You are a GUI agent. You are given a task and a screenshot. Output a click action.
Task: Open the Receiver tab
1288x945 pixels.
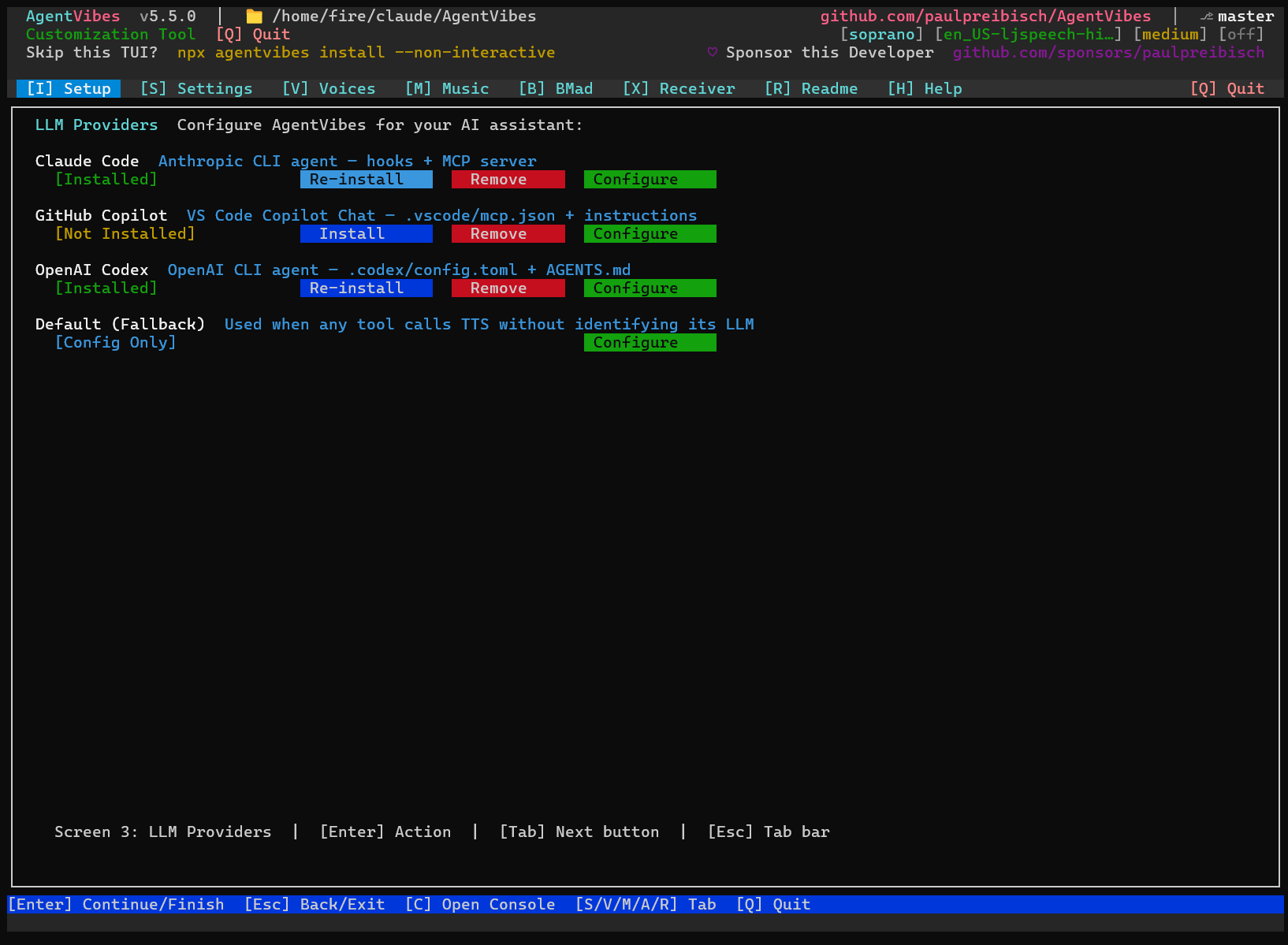tap(679, 89)
